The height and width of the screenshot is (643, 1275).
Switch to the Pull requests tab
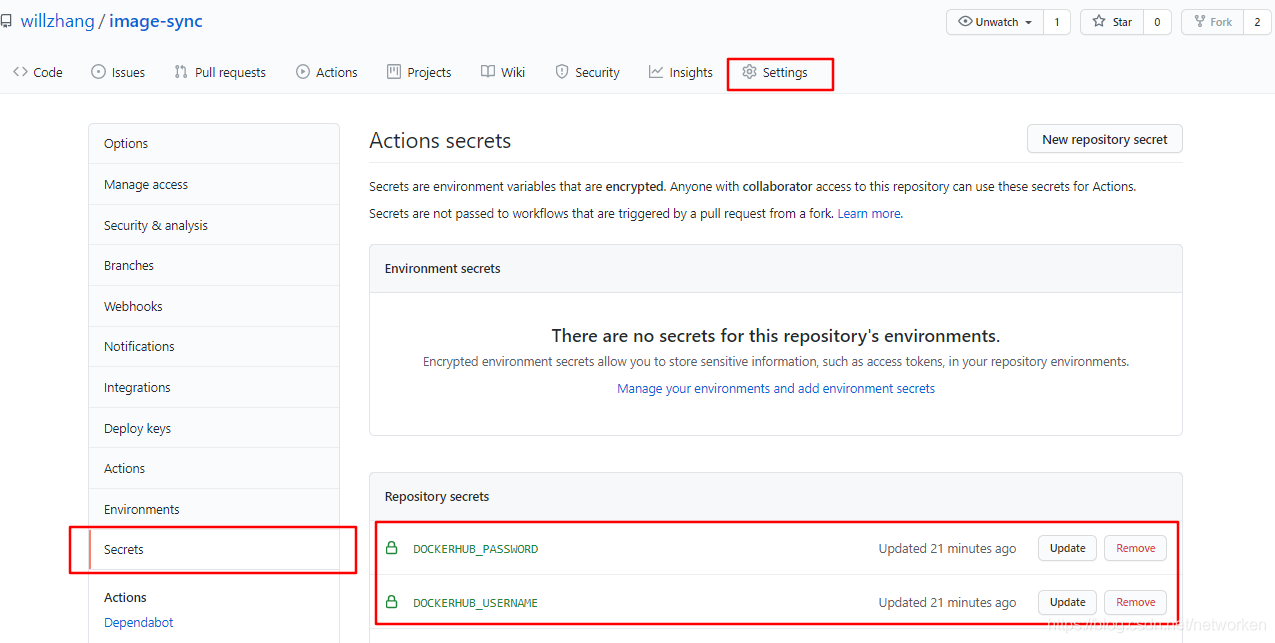pyautogui.click(x=220, y=72)
